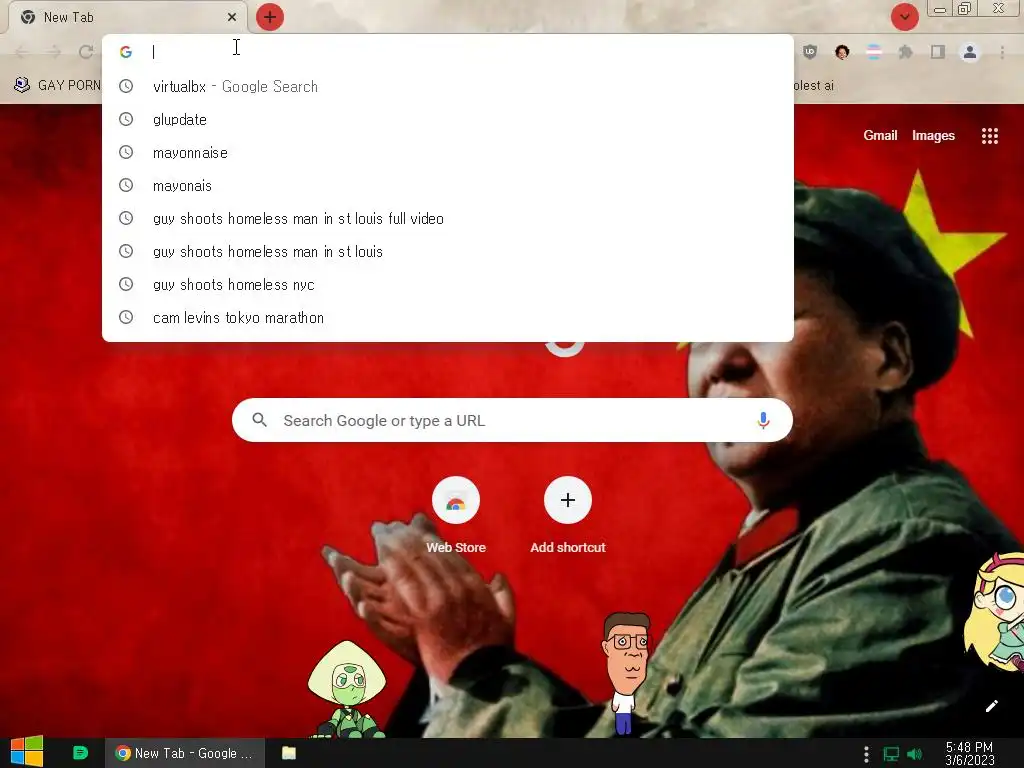Open the green chat app in taskbar

(x=80, y=753)
